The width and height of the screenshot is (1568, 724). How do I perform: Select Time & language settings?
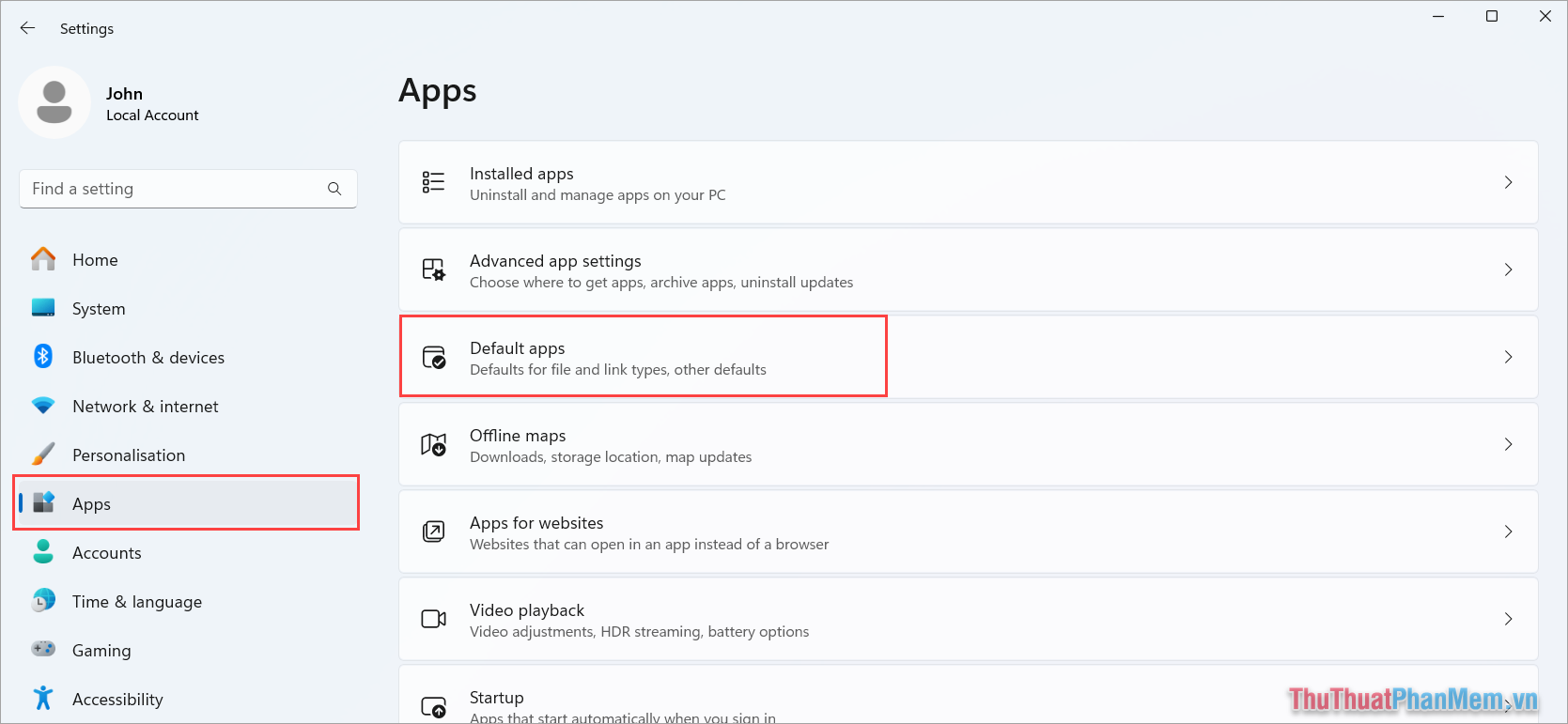tap(137, 601)
